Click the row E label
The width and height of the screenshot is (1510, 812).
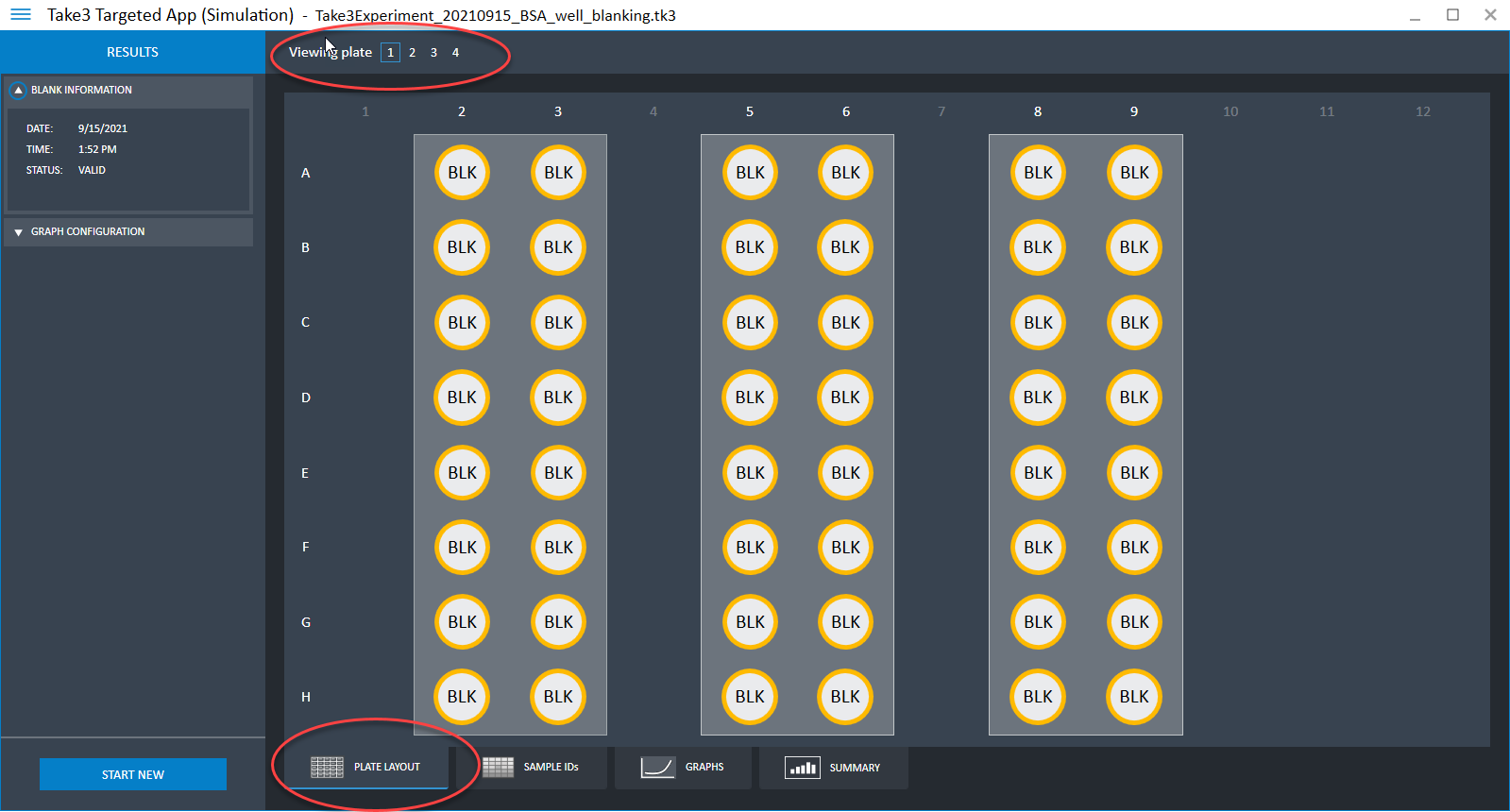click(305, 473)
